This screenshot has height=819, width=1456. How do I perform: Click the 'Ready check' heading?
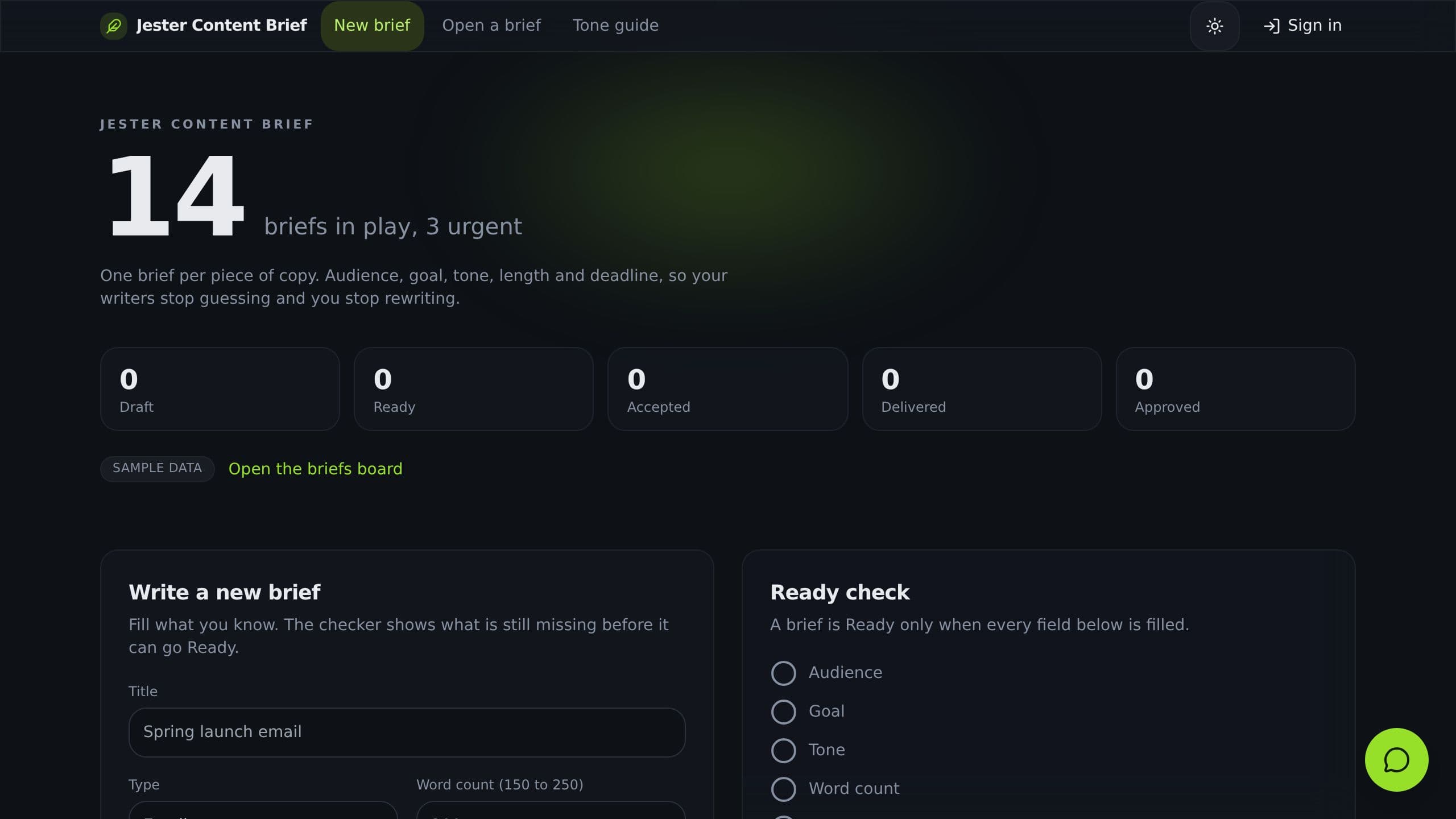(839, 592)
